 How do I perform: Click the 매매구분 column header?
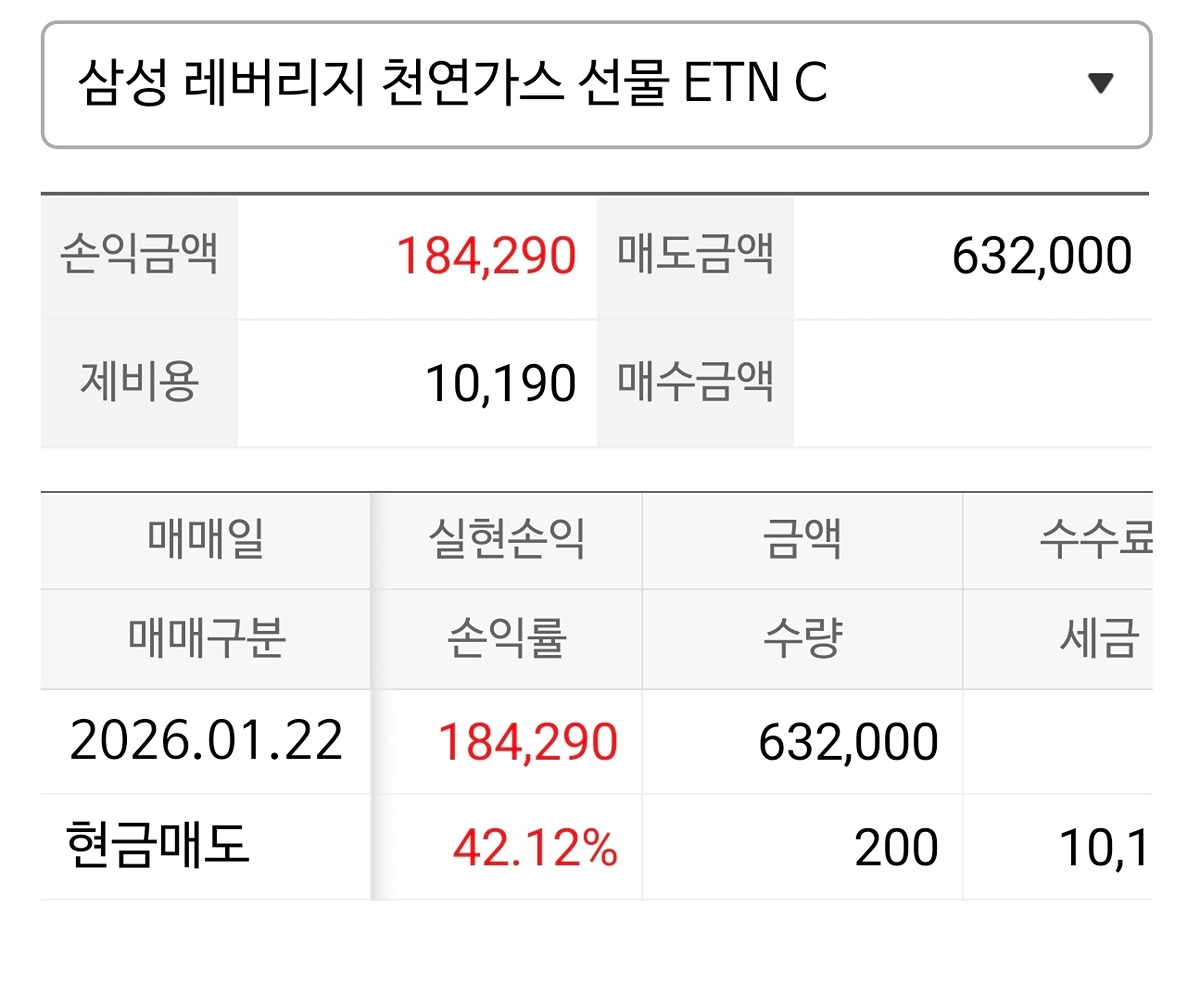tap(205, 638)
